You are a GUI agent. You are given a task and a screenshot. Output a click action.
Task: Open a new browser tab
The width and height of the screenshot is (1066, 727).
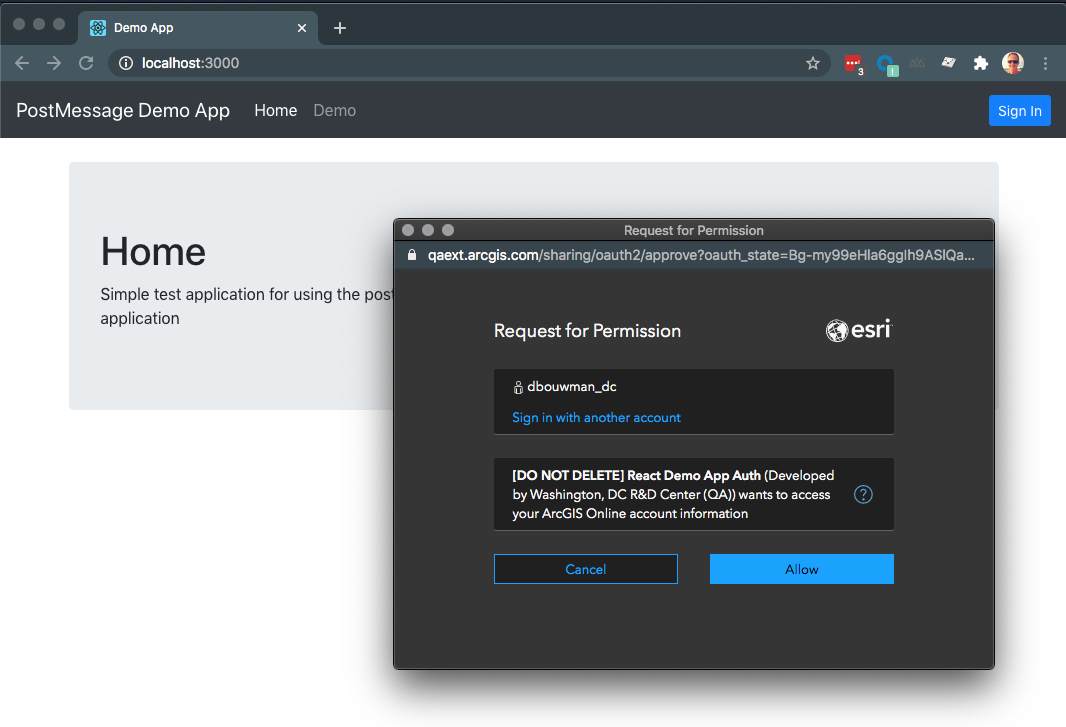340,28
